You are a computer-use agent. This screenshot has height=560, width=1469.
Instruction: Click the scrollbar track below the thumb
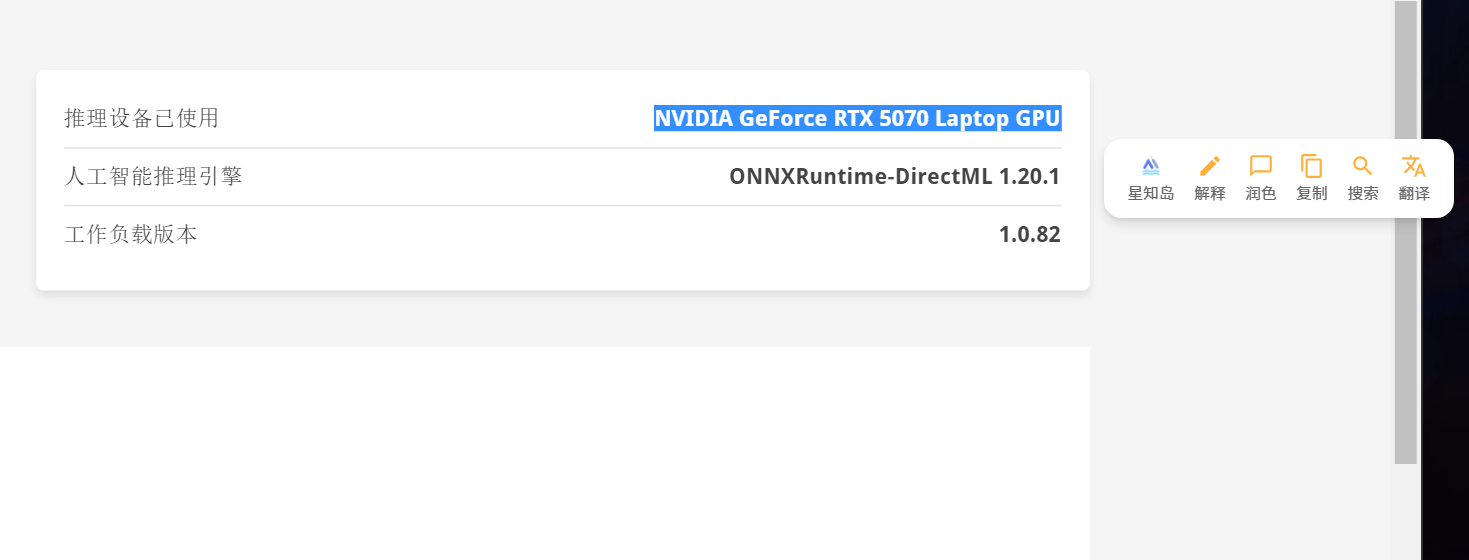pyautogui.click(x=1406, y=510)
